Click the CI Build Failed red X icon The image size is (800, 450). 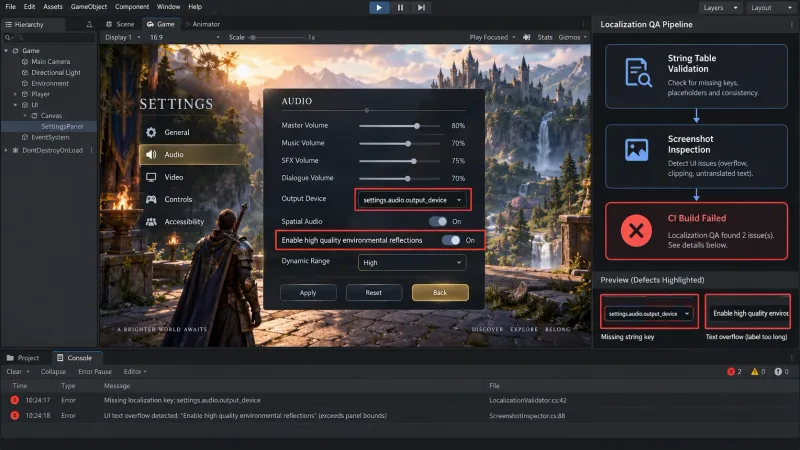pyautogui.click(x=636, y=231)
